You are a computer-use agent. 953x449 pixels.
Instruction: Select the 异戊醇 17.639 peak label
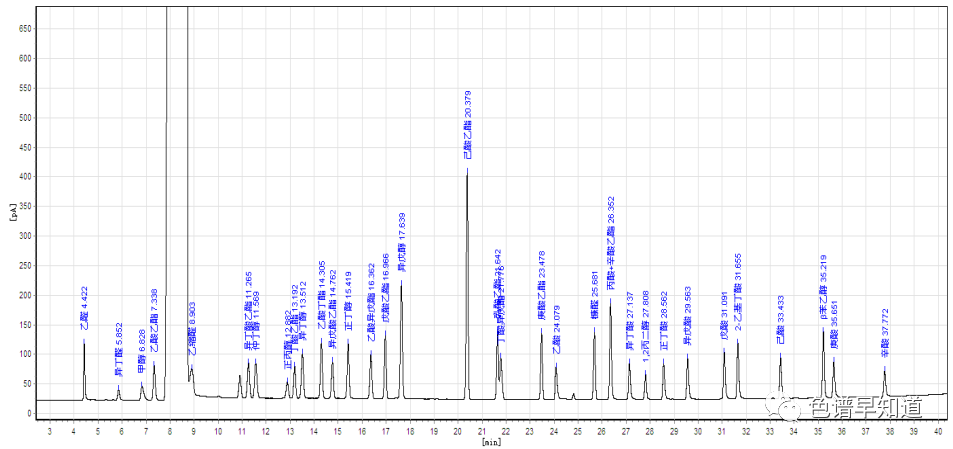click(x=402, y=242)
